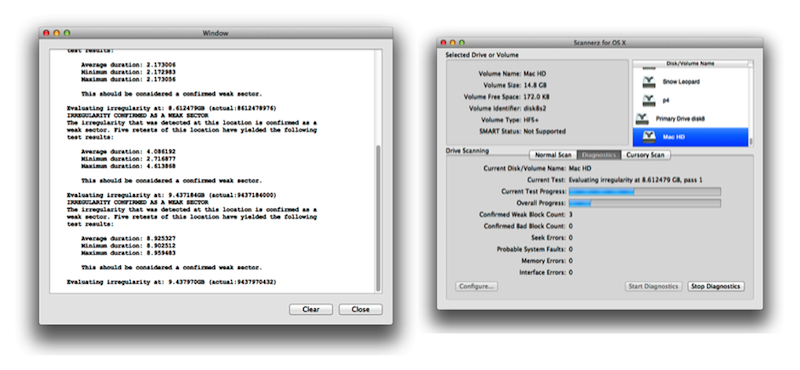Click the Disk/Volume Name column header
800x370 pixels.
(x=690, y=64)
